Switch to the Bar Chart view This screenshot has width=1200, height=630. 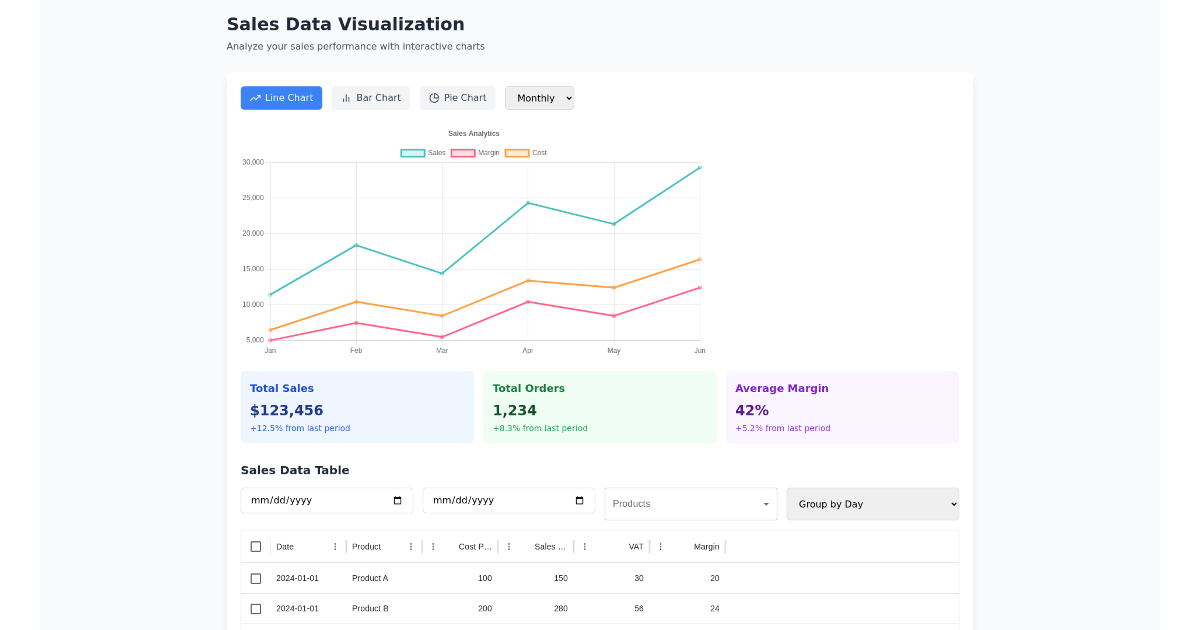[371, 97]
